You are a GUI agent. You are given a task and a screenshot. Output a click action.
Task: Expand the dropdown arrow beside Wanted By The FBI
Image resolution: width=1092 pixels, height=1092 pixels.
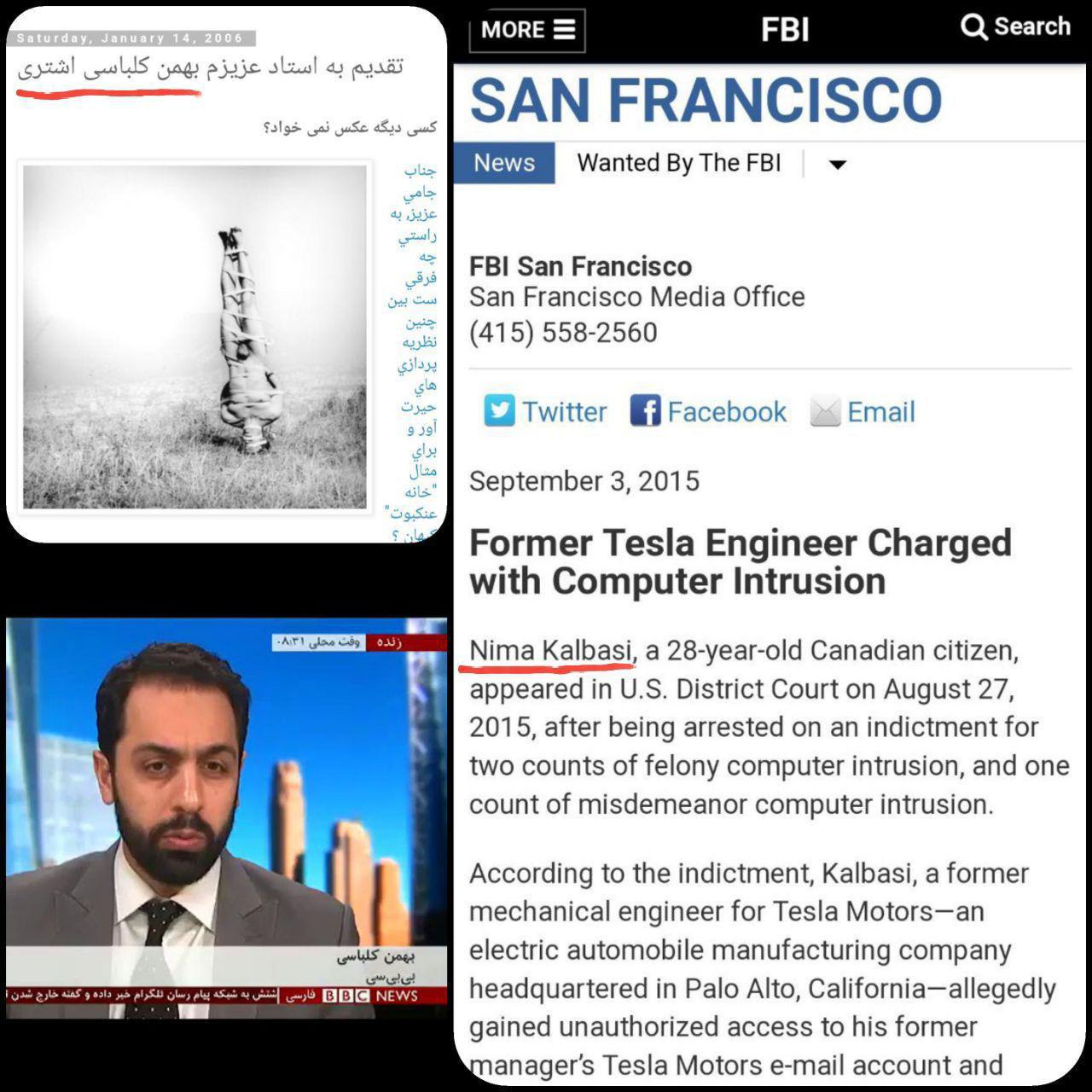coord(838,165)
